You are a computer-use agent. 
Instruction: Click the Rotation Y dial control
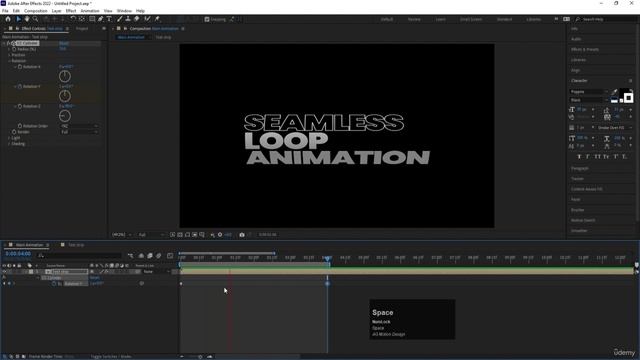click(64, 96)
